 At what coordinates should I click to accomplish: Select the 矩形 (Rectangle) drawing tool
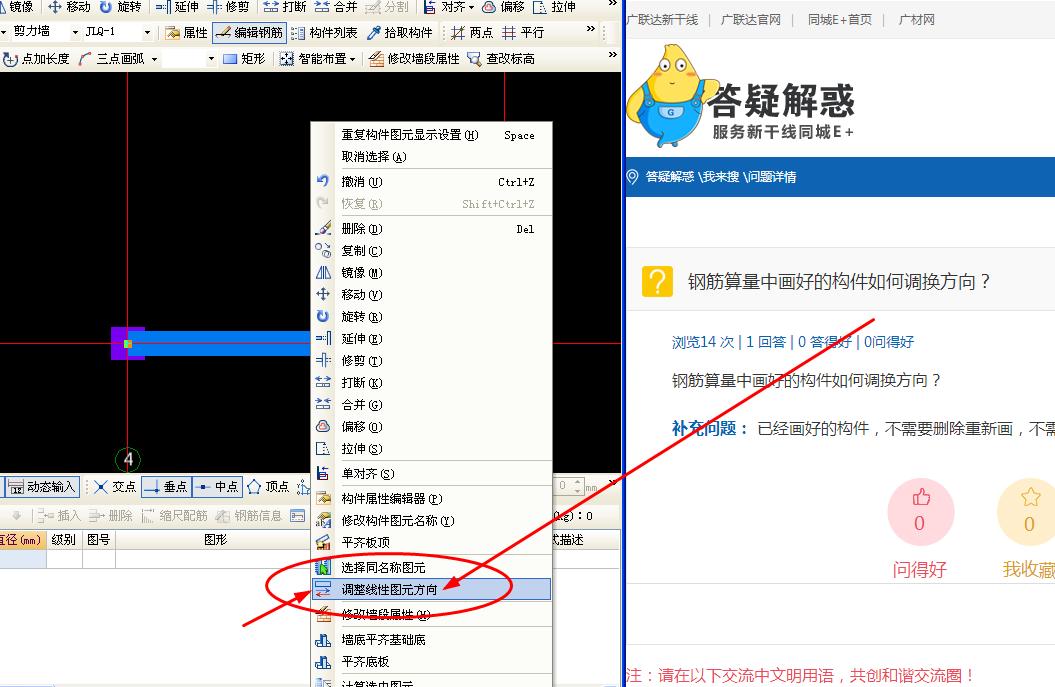click(244, 59)
